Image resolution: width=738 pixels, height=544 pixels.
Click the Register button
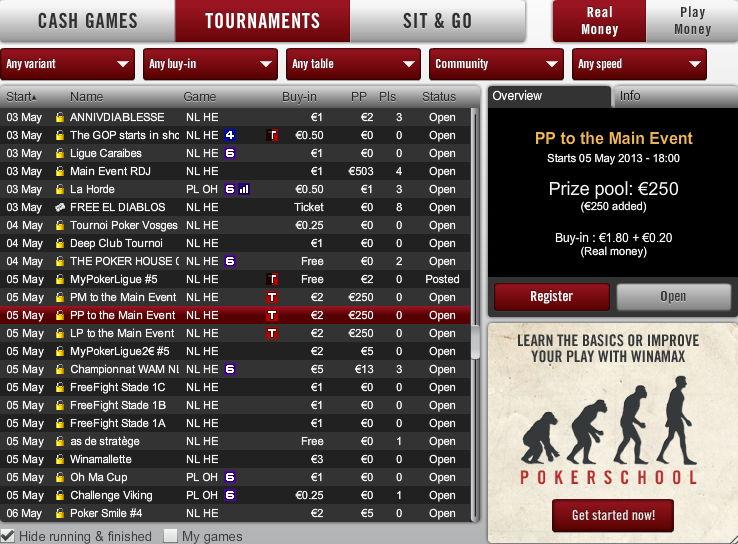coord(552,296)
